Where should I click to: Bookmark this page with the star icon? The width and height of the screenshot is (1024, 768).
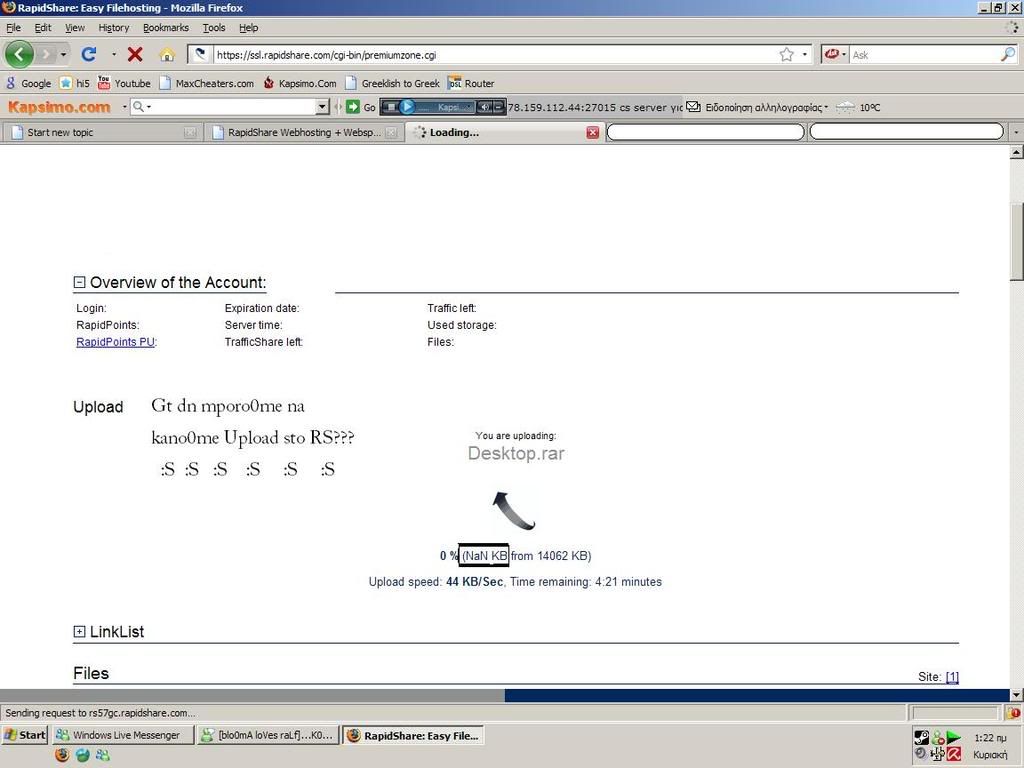(x=786, y=54)
